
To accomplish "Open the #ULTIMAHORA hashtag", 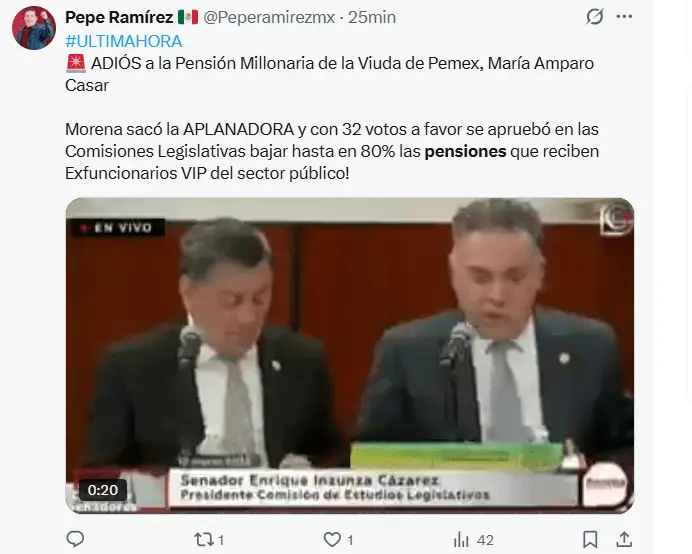I will coord(124,41).
